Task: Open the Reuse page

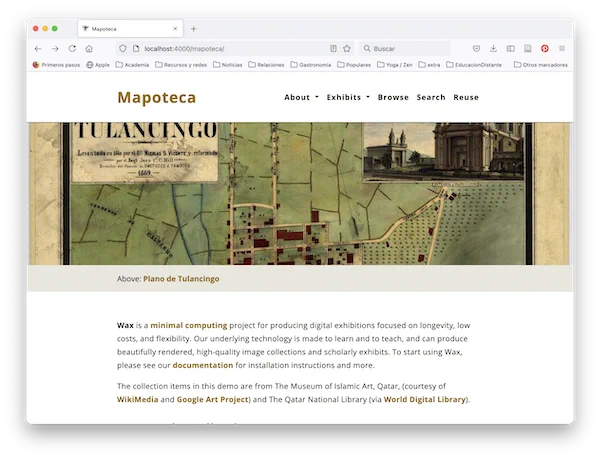Action: click(466, 97)
